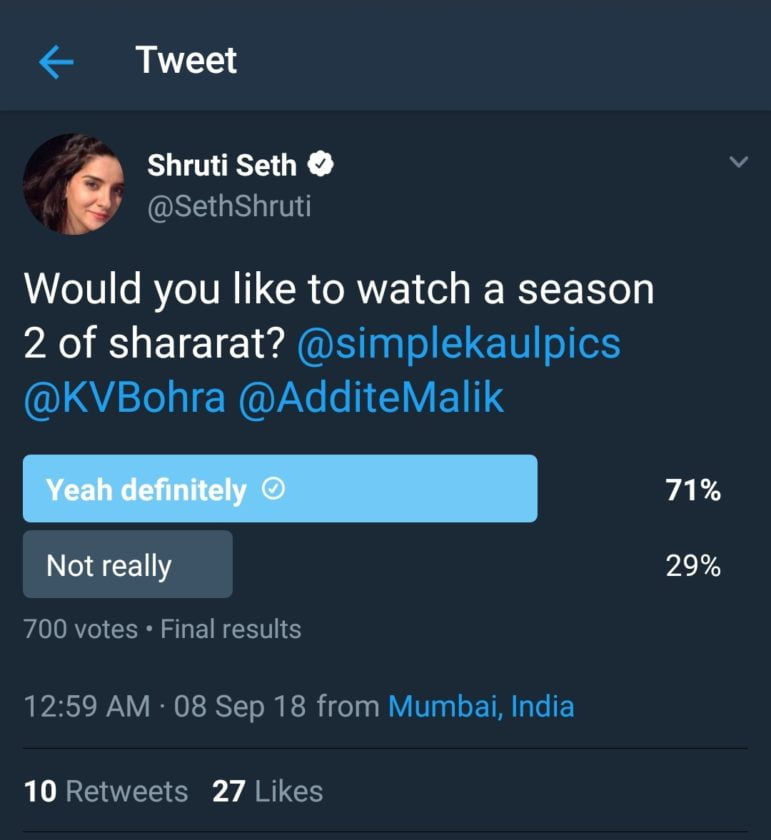Image resolution: width=771 pixels, height=840 pixels.
Task: Click the checkmark on the 'Yeah definitely' option
Action: pyautogui.click(x=273, y=490)
